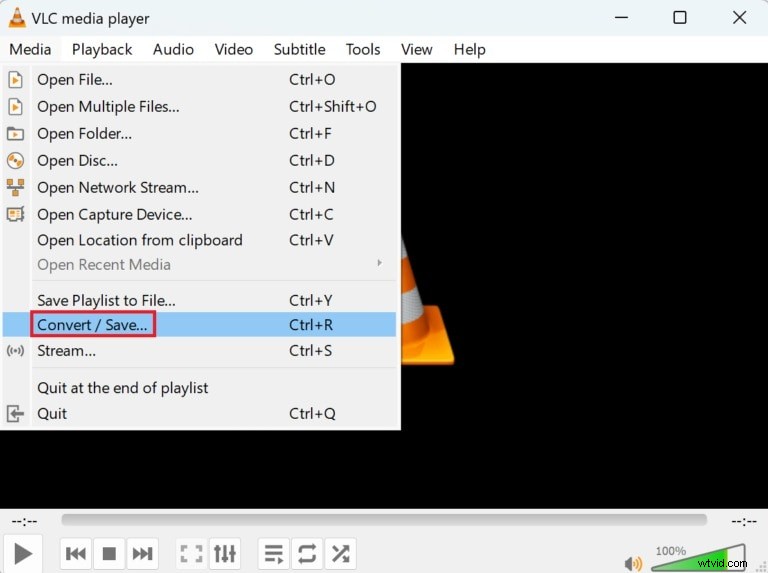Click the Open Network Stream icon
Image resolution: width=768 pixels, height=573 pixels.
(16, 188)
